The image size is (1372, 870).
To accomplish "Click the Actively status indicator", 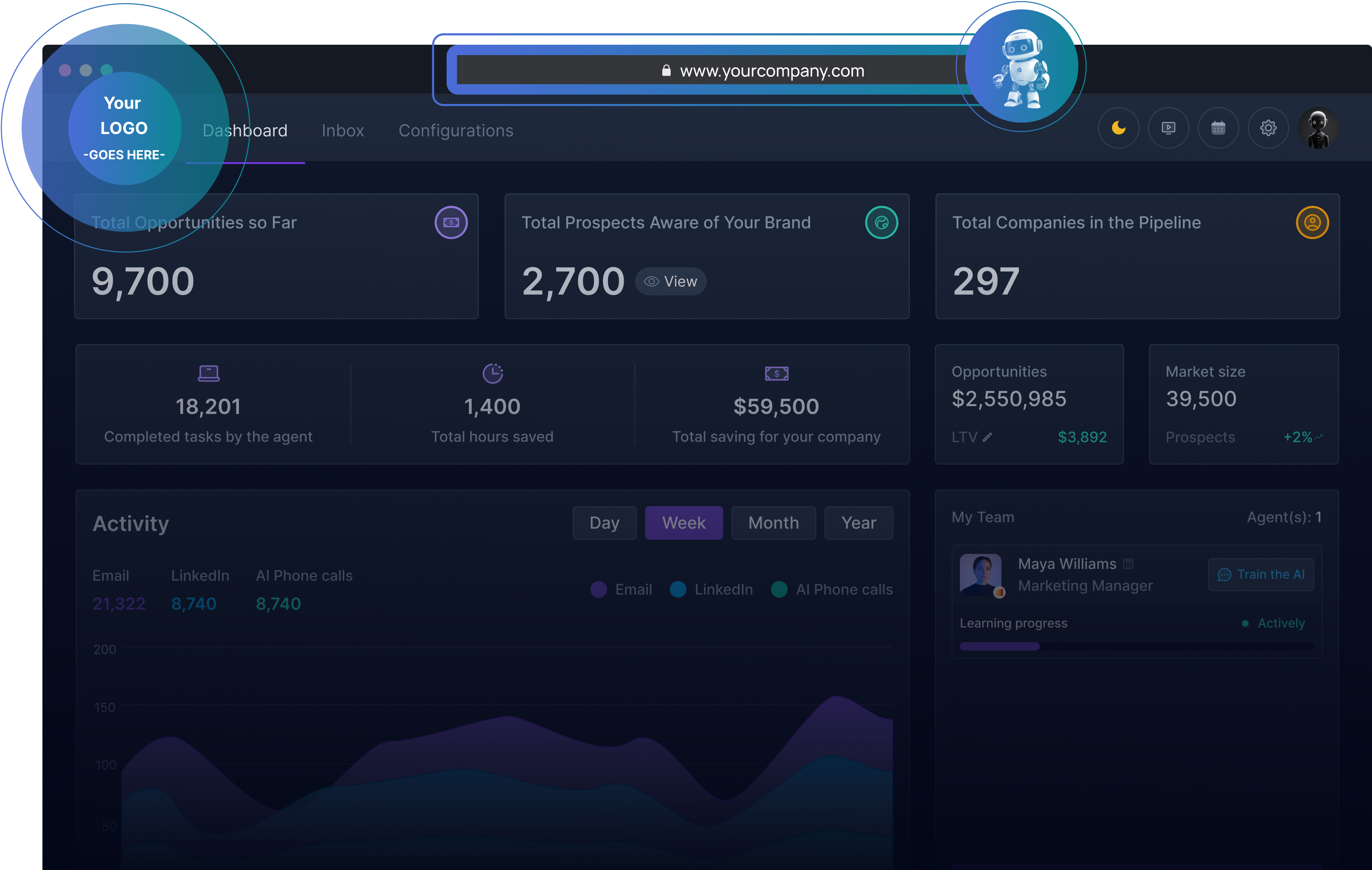I will click(x=1273, y=623).
